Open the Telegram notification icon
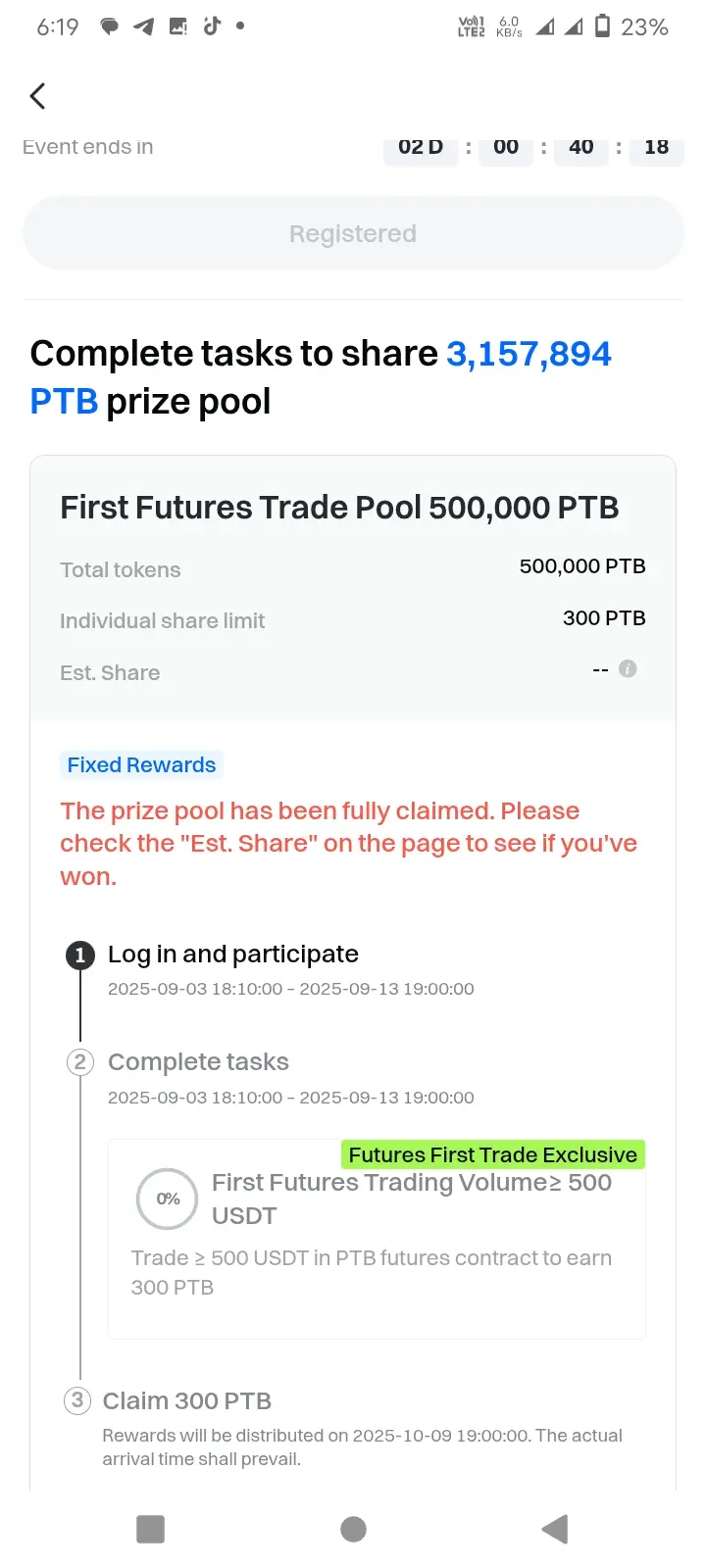This screenshot has height=1568, width=706. [x=143, y=26]
